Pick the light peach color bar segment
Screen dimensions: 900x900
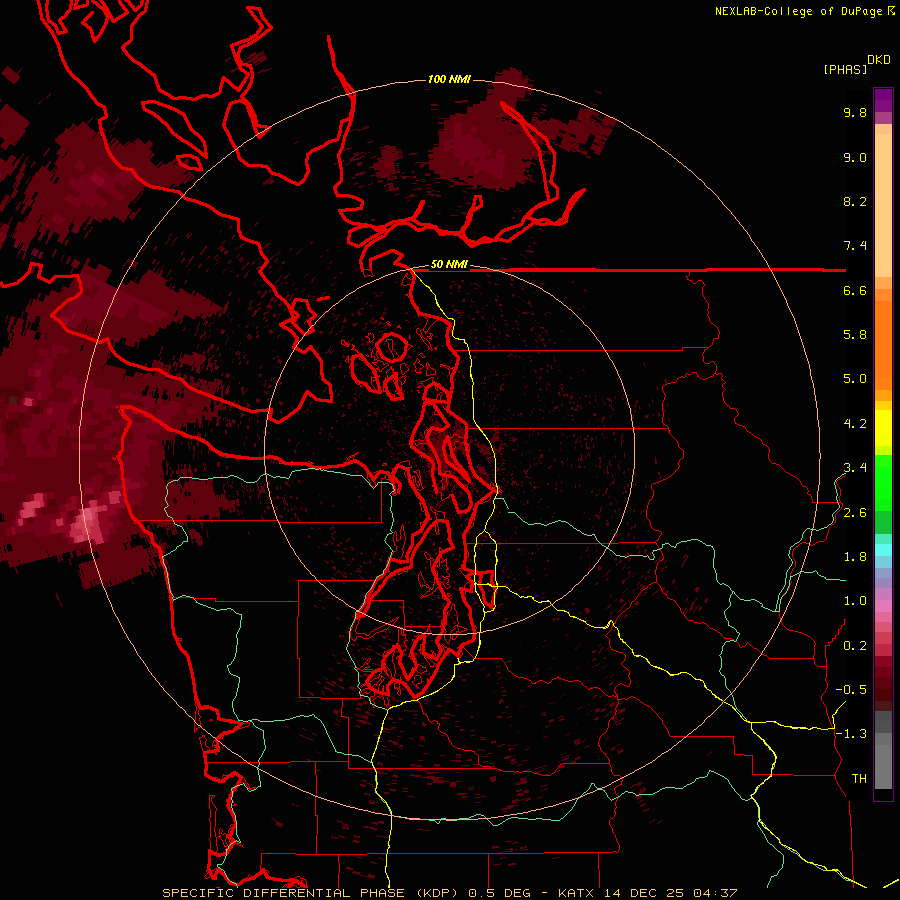pyautogui.click(x=883, y=205)
